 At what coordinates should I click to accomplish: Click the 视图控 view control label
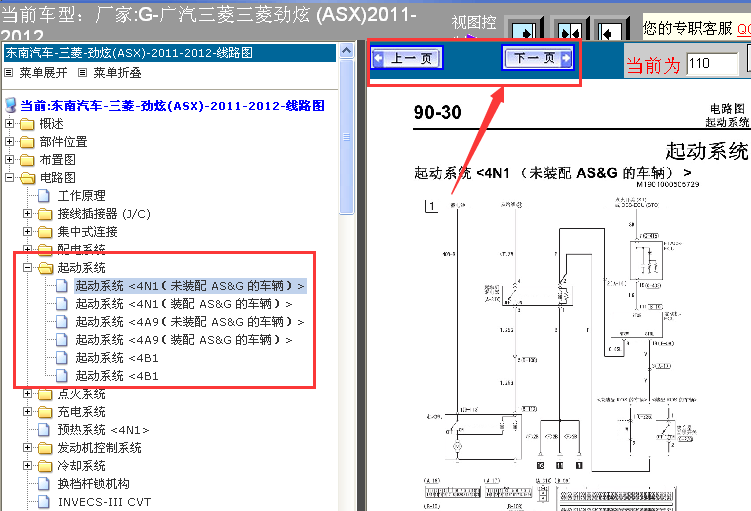coord(474,23)
